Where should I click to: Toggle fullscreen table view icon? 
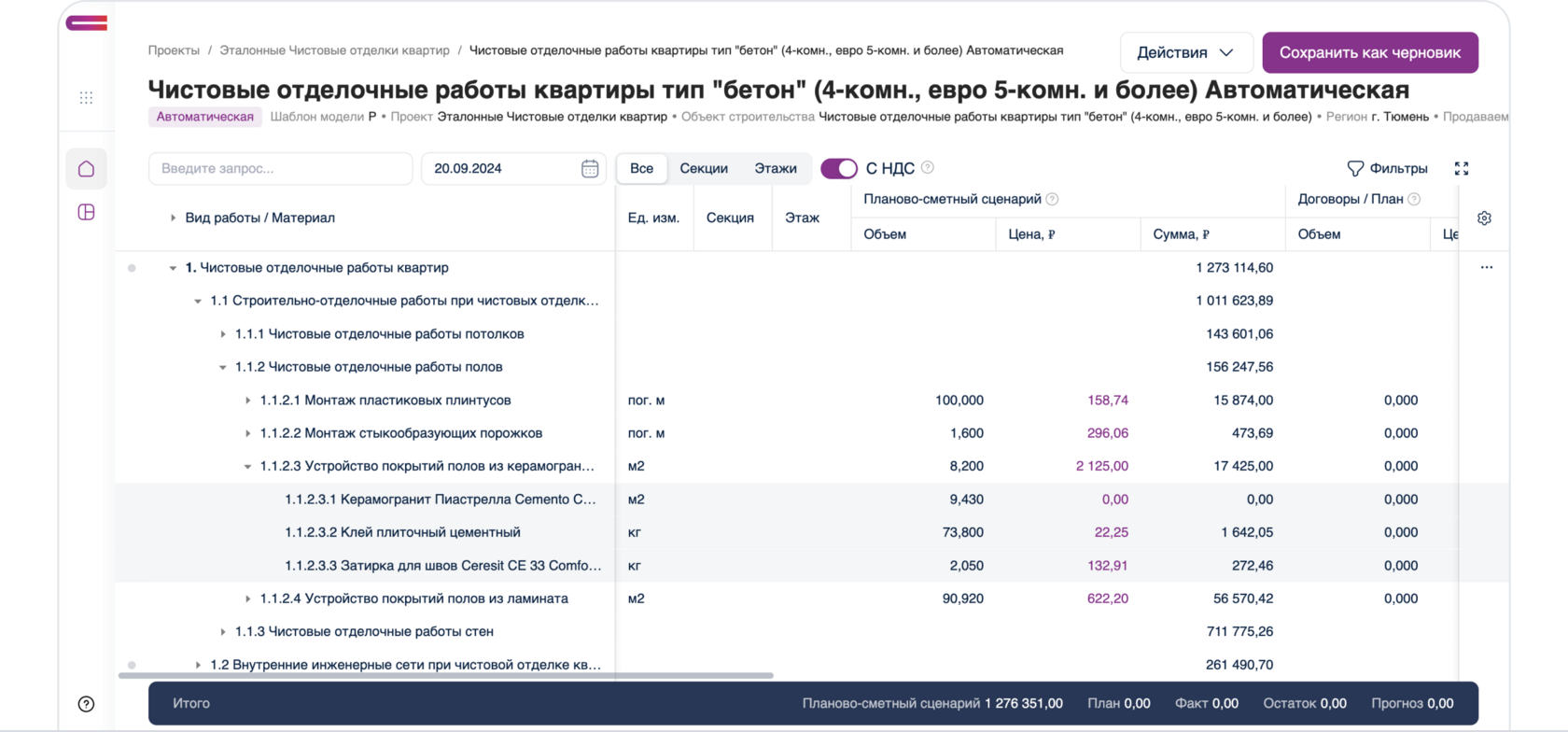pos(1462,168)
